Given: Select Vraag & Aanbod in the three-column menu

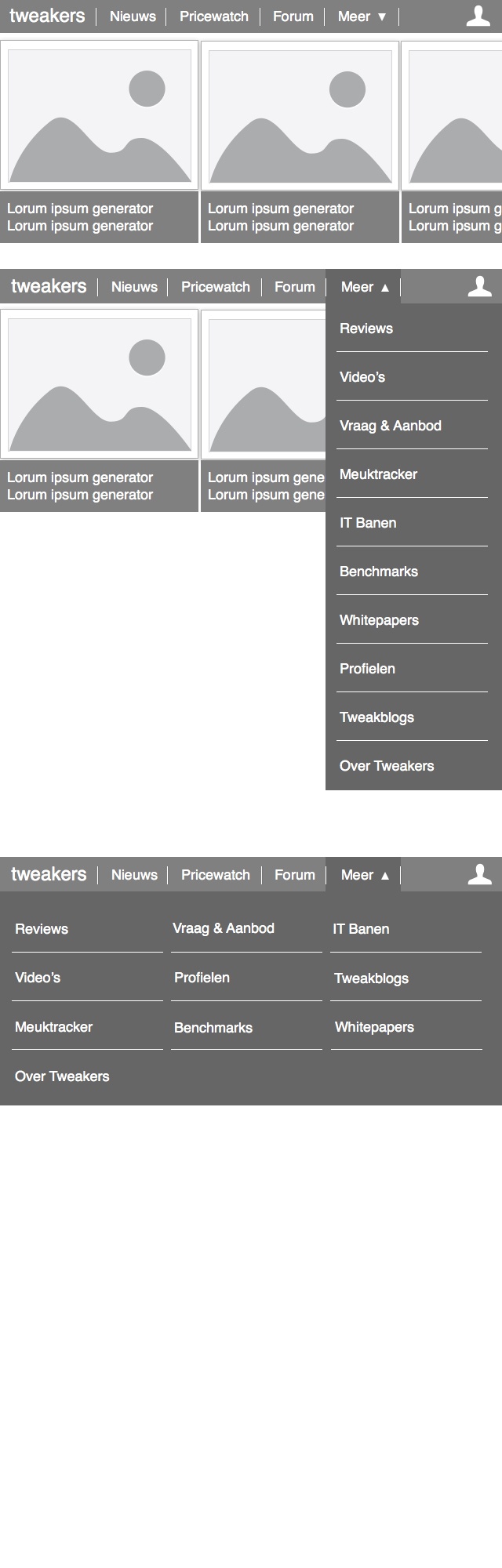Looking at the screenshot, I should (224, 928).
